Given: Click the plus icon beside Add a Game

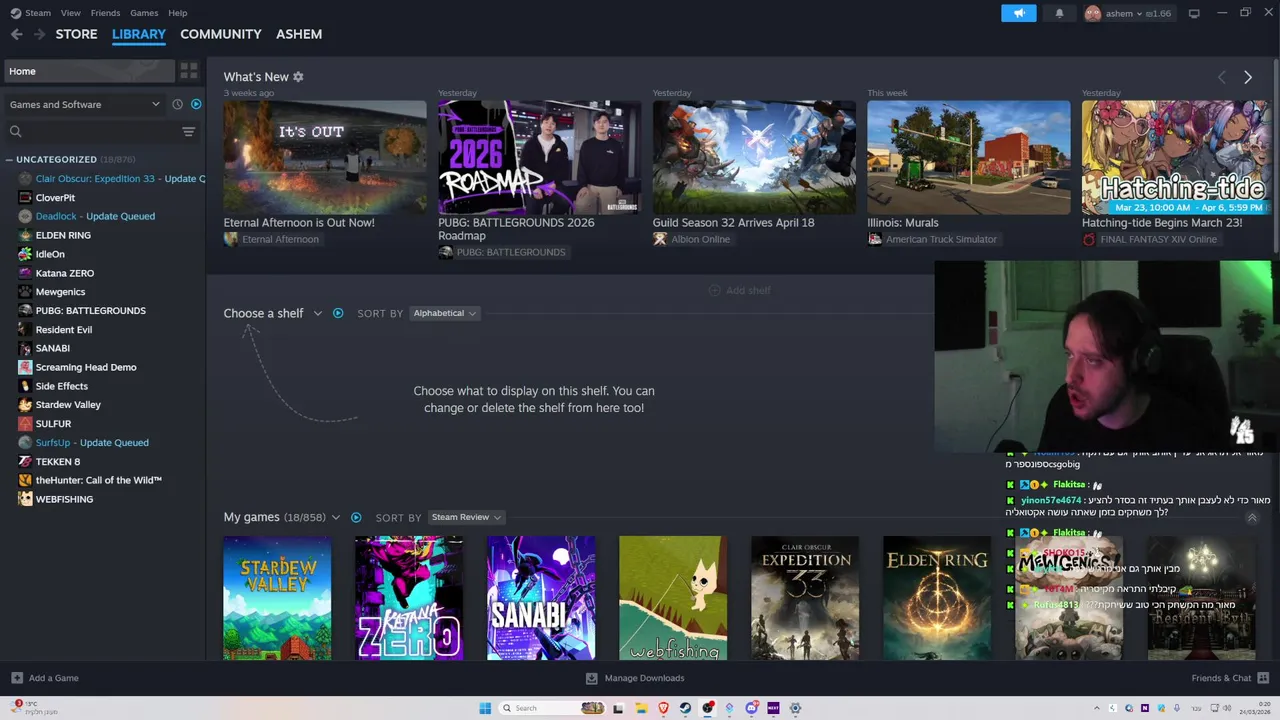Looking at the screenshot, I should click(17, 678).
